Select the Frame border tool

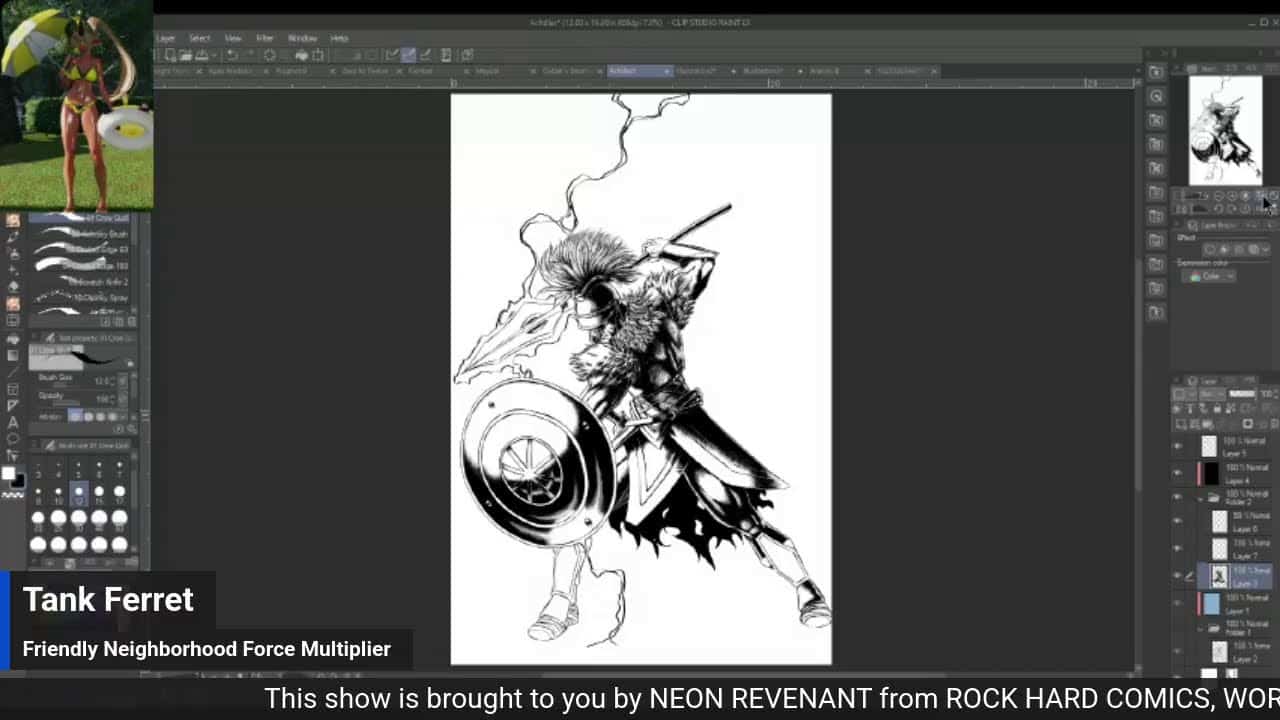coord(13,389)
